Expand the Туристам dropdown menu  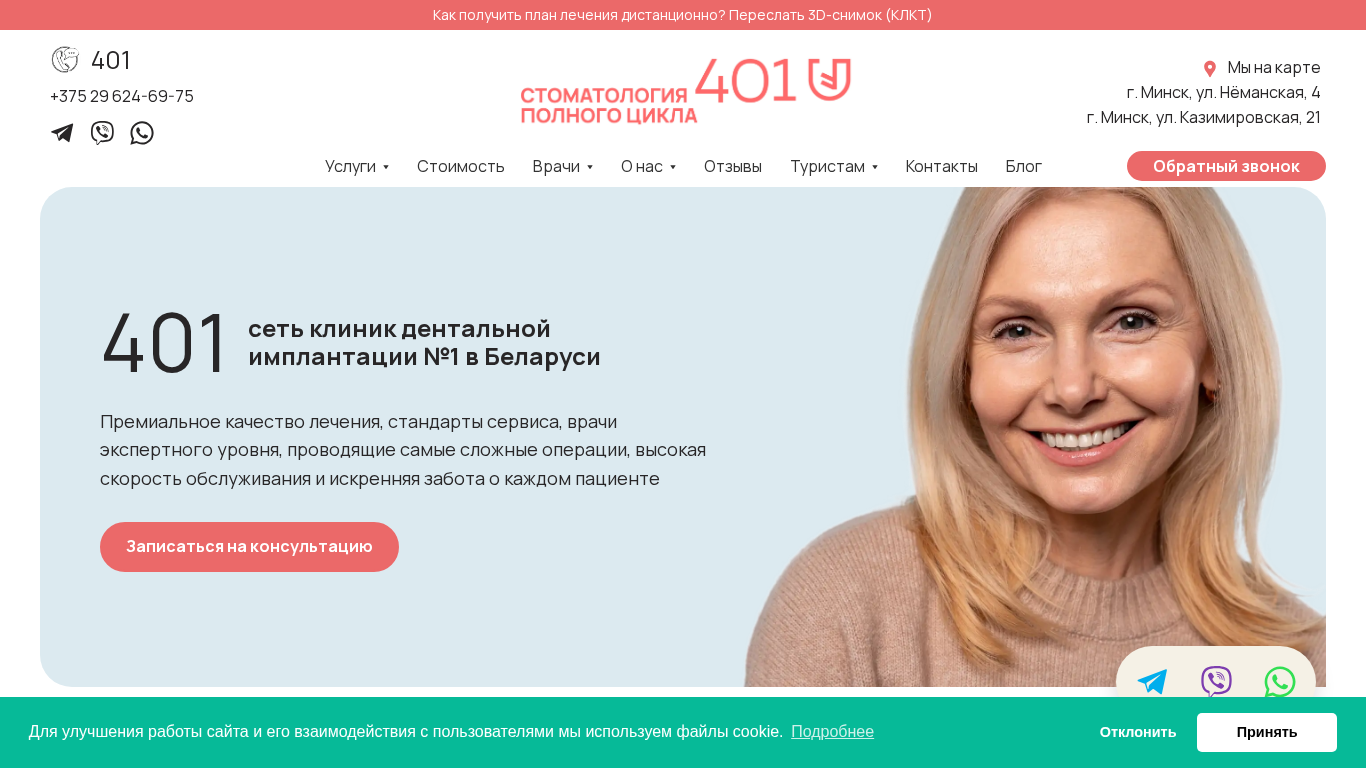(x=834, y=166)
